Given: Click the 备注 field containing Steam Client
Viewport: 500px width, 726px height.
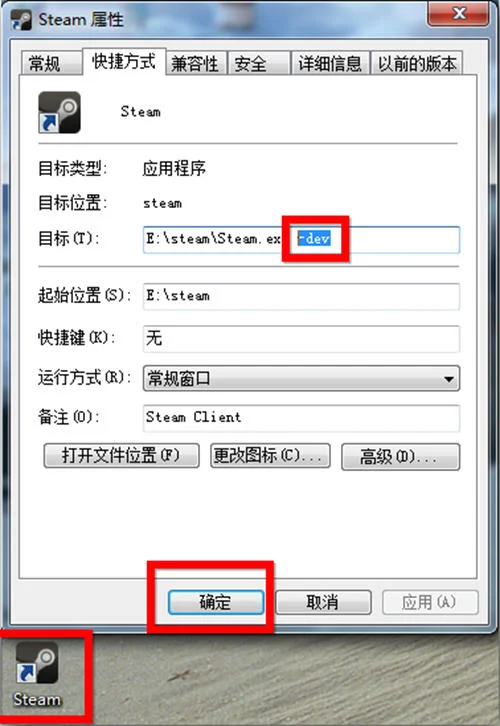Looking at the screenshot, I should pos(301,418).
